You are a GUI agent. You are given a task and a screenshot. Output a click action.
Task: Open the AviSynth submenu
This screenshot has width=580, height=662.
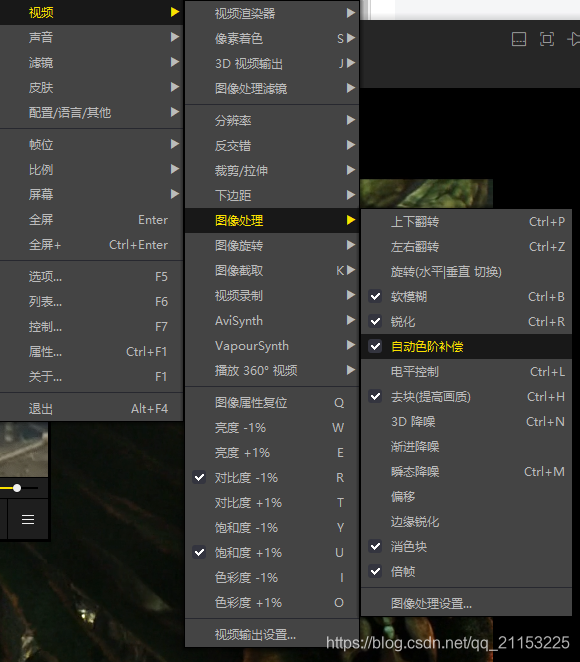coord(272,320)
